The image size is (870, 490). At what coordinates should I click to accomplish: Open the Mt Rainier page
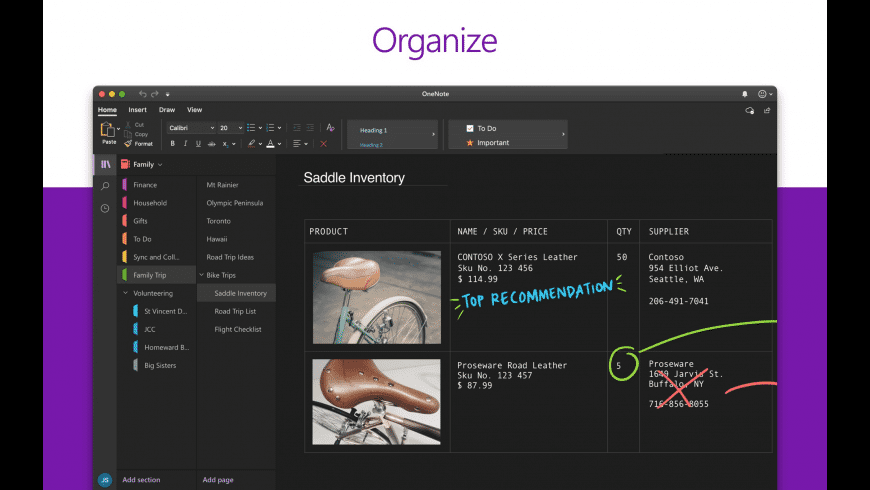236,185
